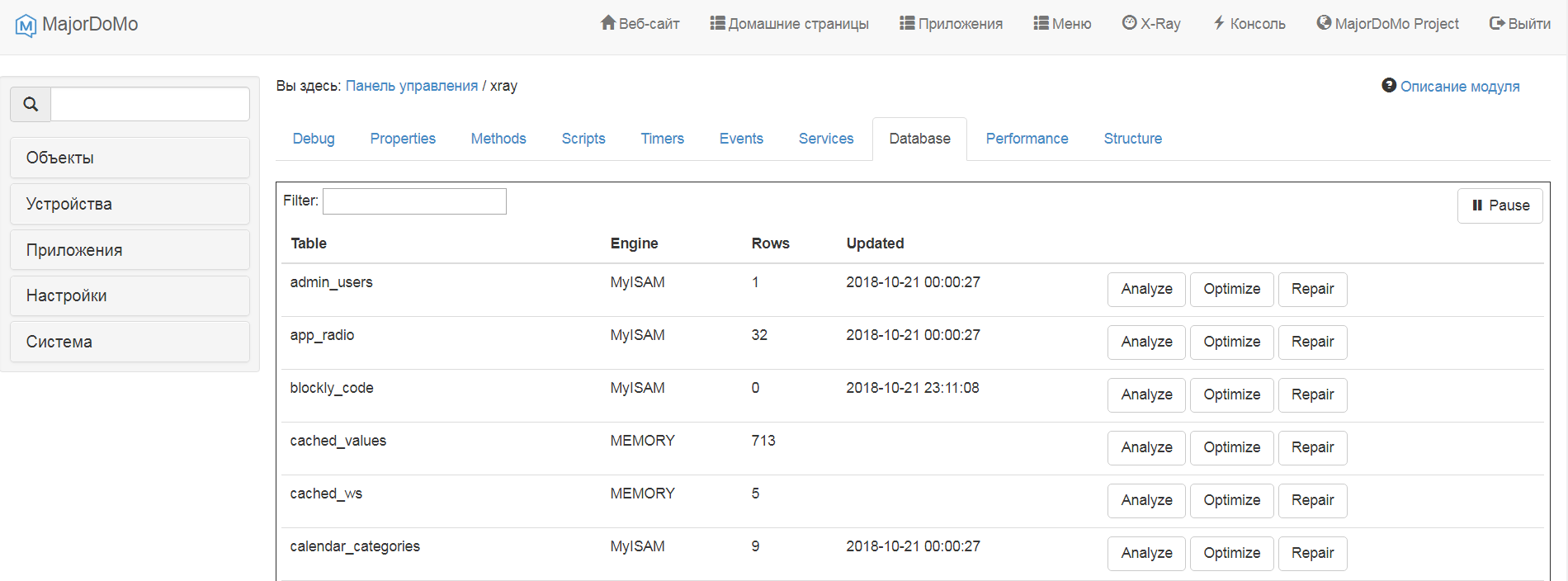
Task: Follow the Панель управления breadcrumb link
Action: 411,86
